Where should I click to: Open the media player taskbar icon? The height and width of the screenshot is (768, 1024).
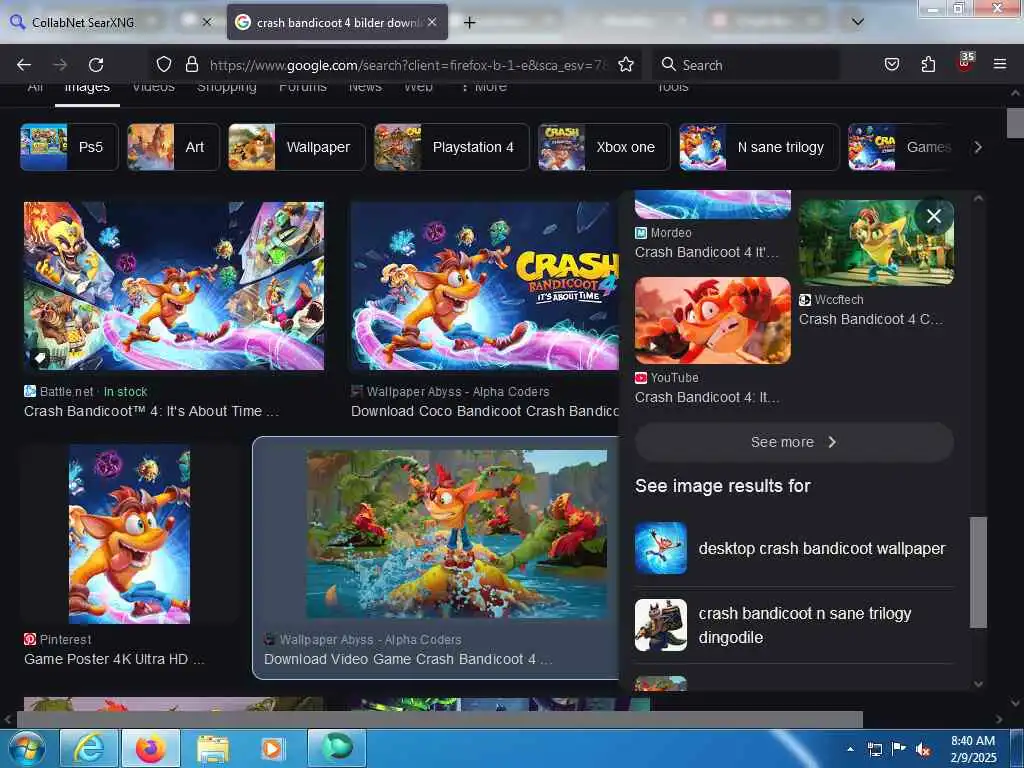274,748
